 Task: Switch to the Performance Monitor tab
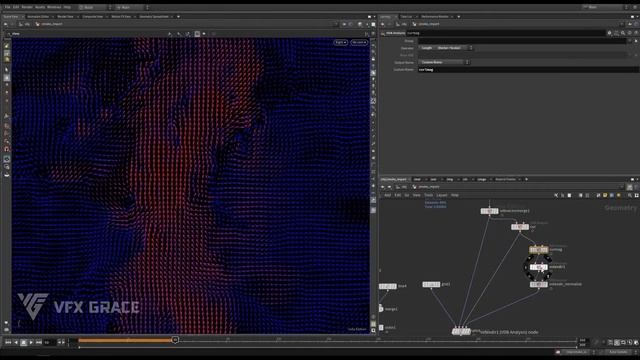click(435, 17)
